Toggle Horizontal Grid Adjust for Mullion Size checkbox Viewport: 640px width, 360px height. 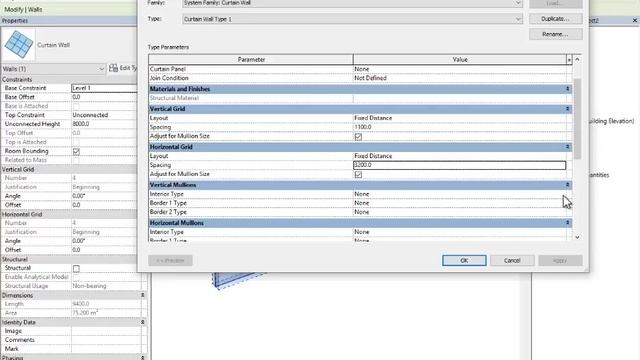[358, 175]
